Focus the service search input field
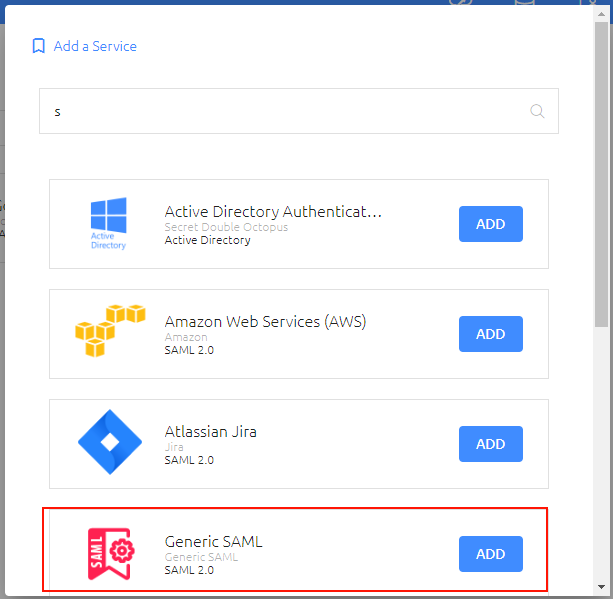Screen dimensions: 613x599 pos(299,111)
